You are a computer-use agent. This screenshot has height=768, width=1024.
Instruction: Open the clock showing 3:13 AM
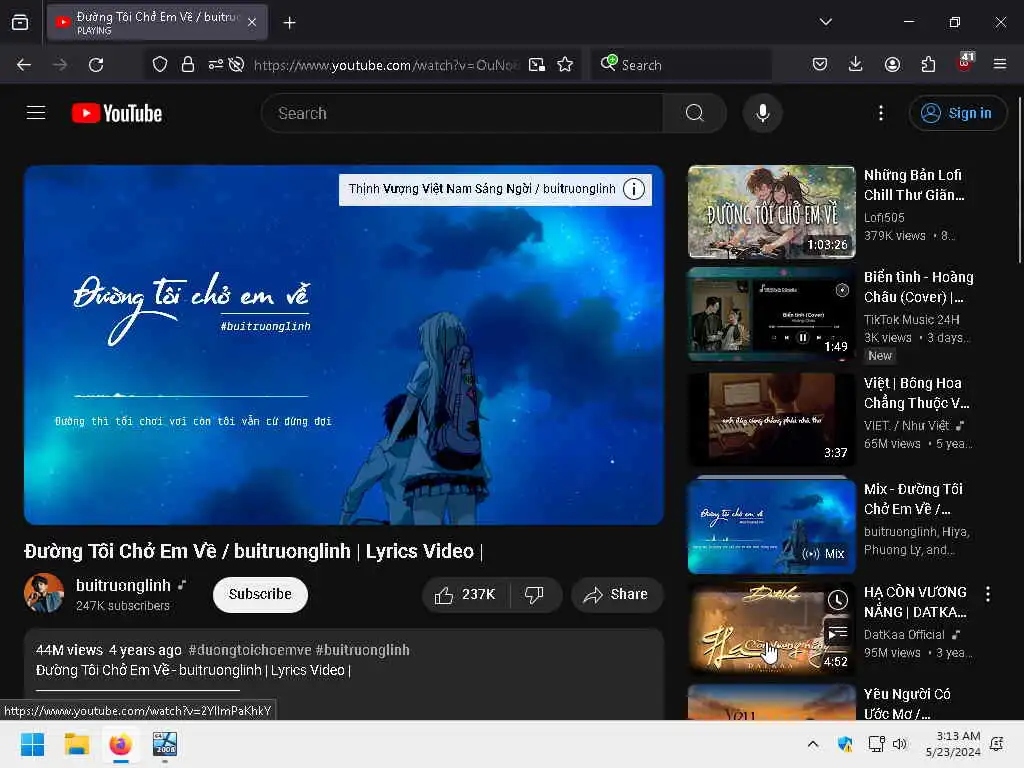953,744
